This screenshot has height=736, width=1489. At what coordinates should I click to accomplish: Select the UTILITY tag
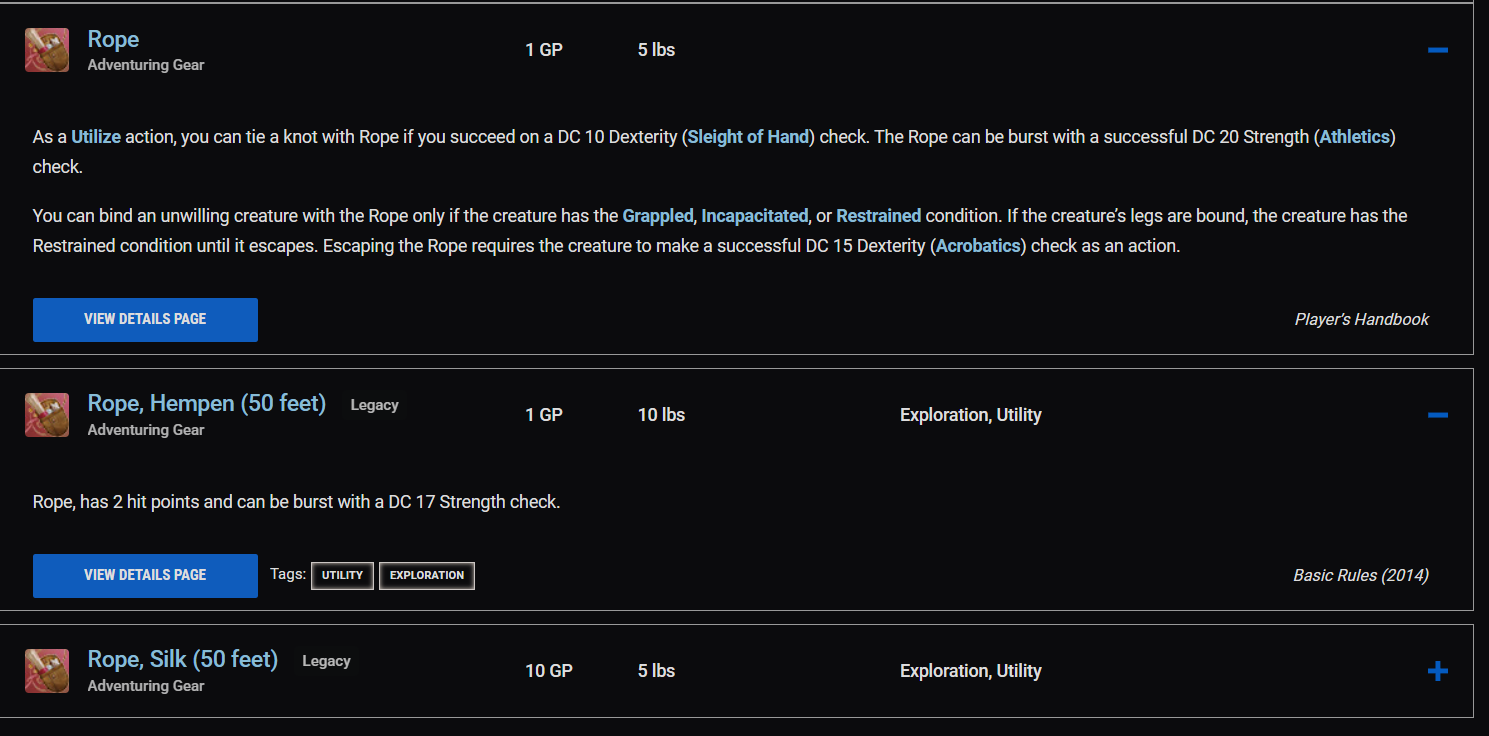(x=342, y=576)
